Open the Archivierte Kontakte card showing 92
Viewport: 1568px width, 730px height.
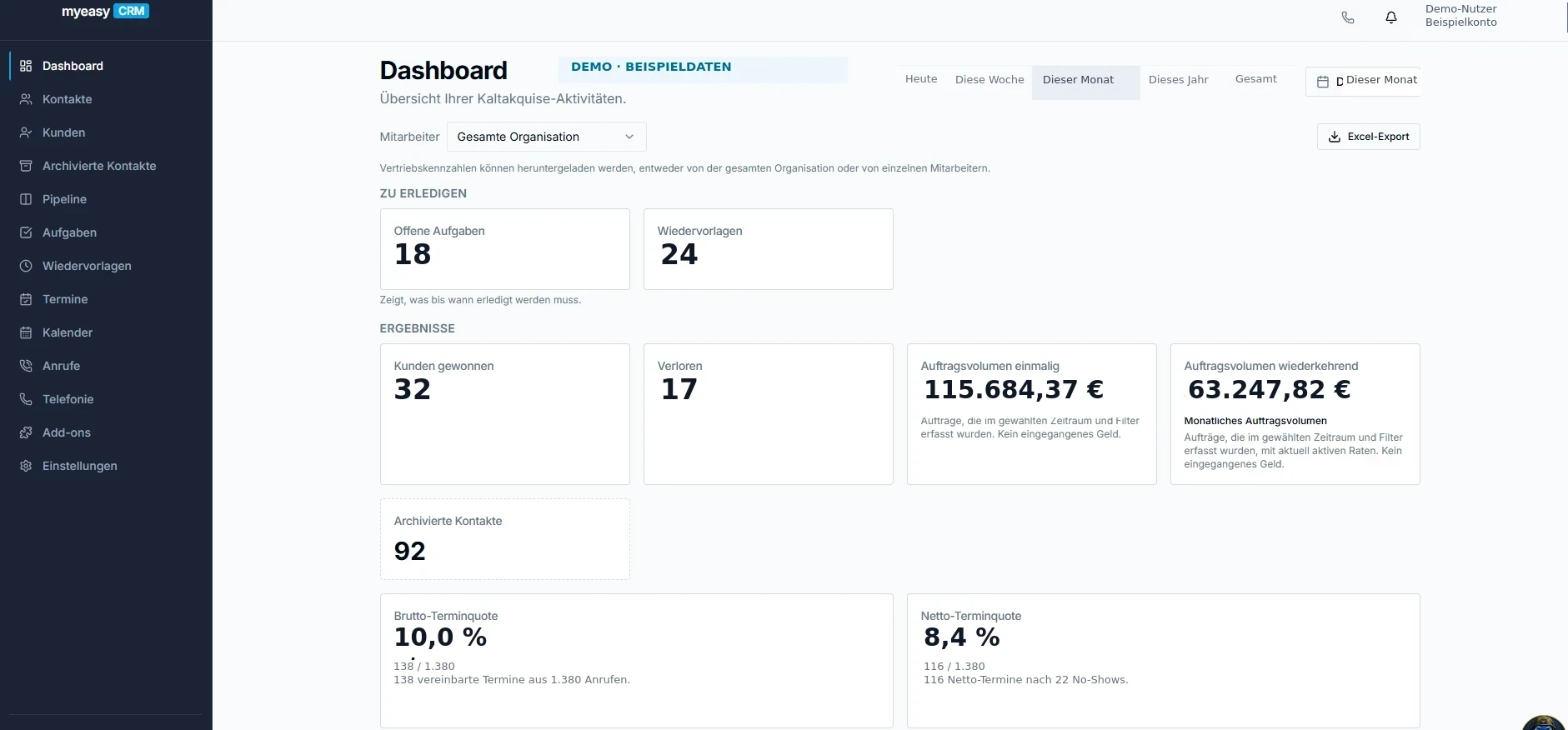coord(504,539)
